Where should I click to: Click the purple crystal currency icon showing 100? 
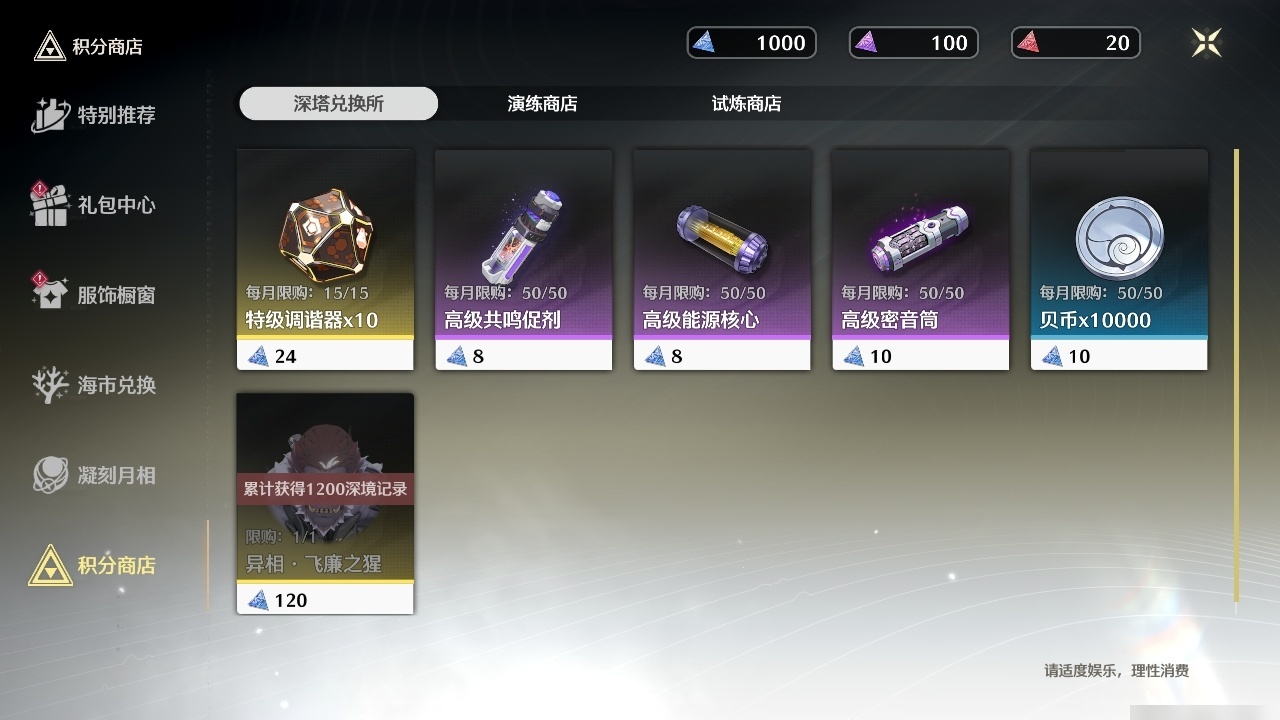(x=867, y=42)
